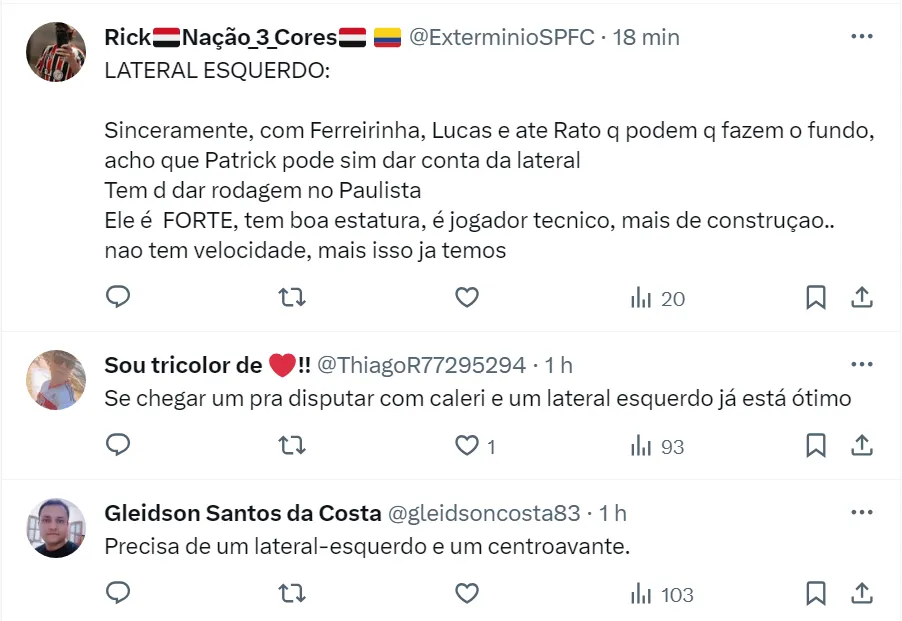
Task: View analytics showing 103 views
Action: (661, 594)
